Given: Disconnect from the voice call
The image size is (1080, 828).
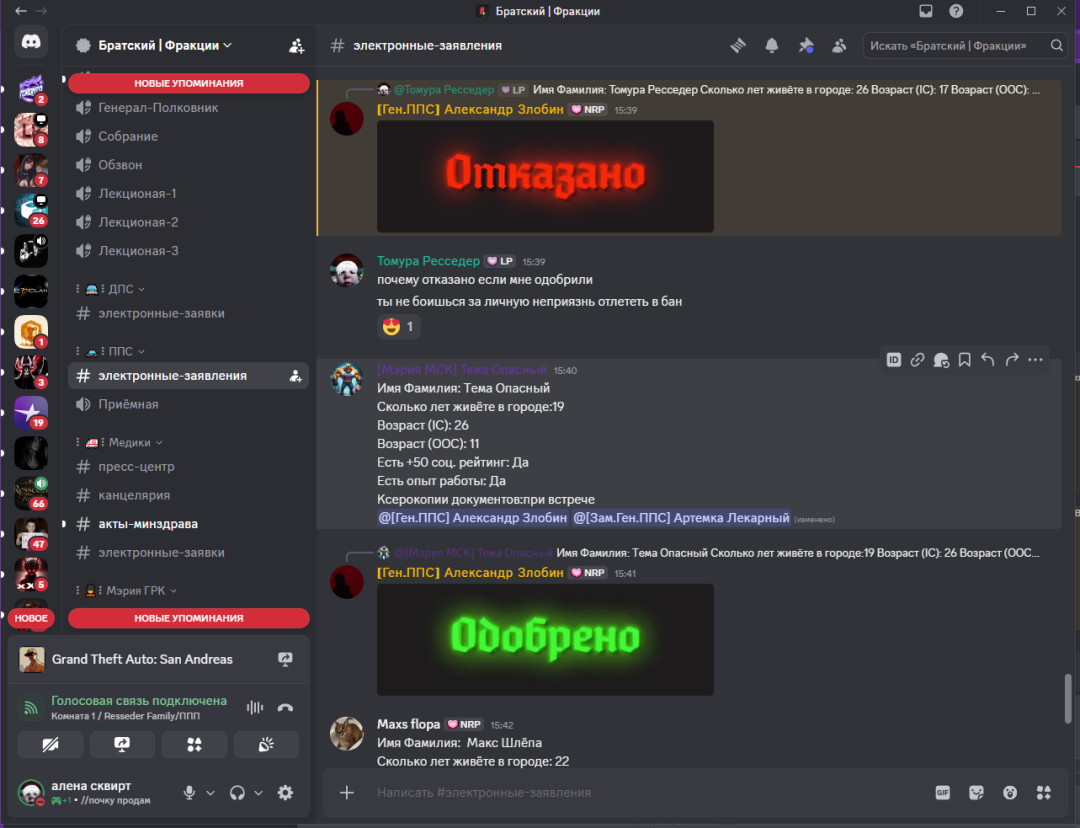Looking at the screenshot, I should pos(285,707).
